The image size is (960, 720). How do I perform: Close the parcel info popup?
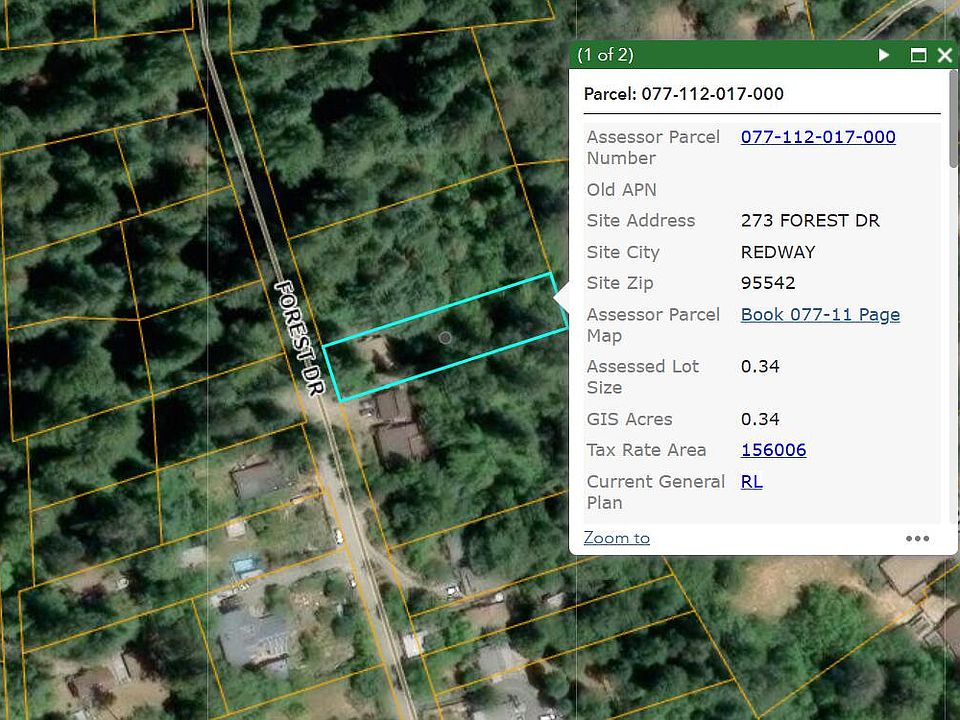click(945, 56)
